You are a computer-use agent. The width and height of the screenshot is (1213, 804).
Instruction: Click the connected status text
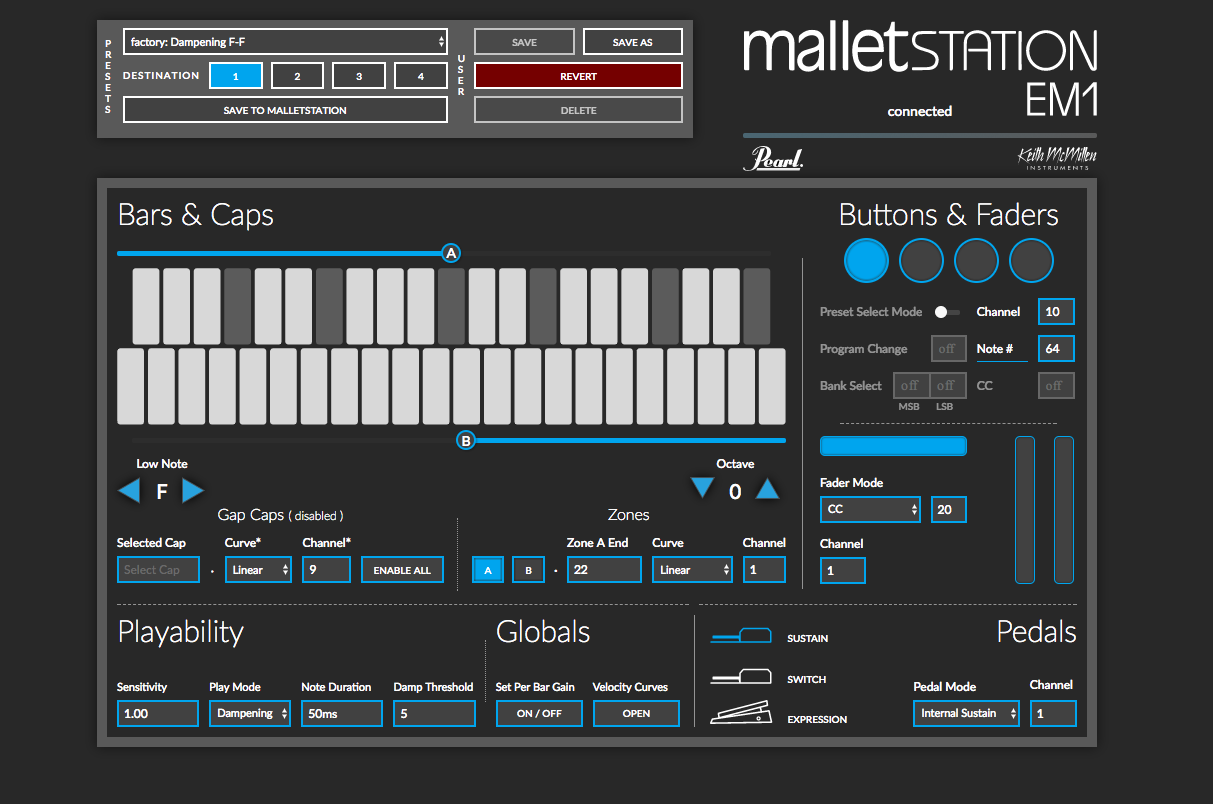pyautogui.click(x=920, y=111)
